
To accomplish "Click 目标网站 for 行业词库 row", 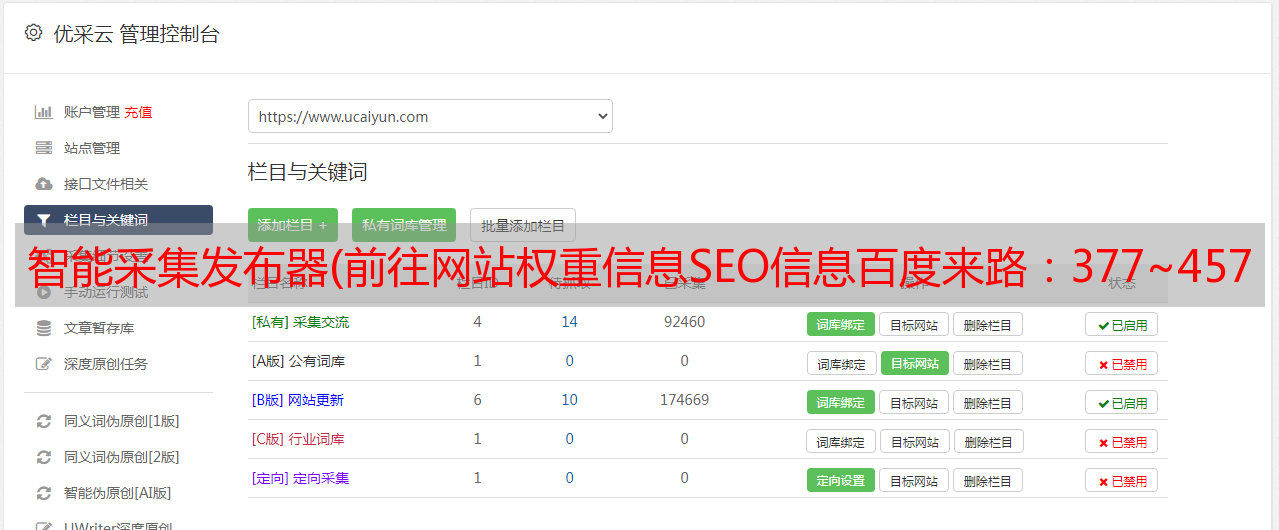I will 915,441.
